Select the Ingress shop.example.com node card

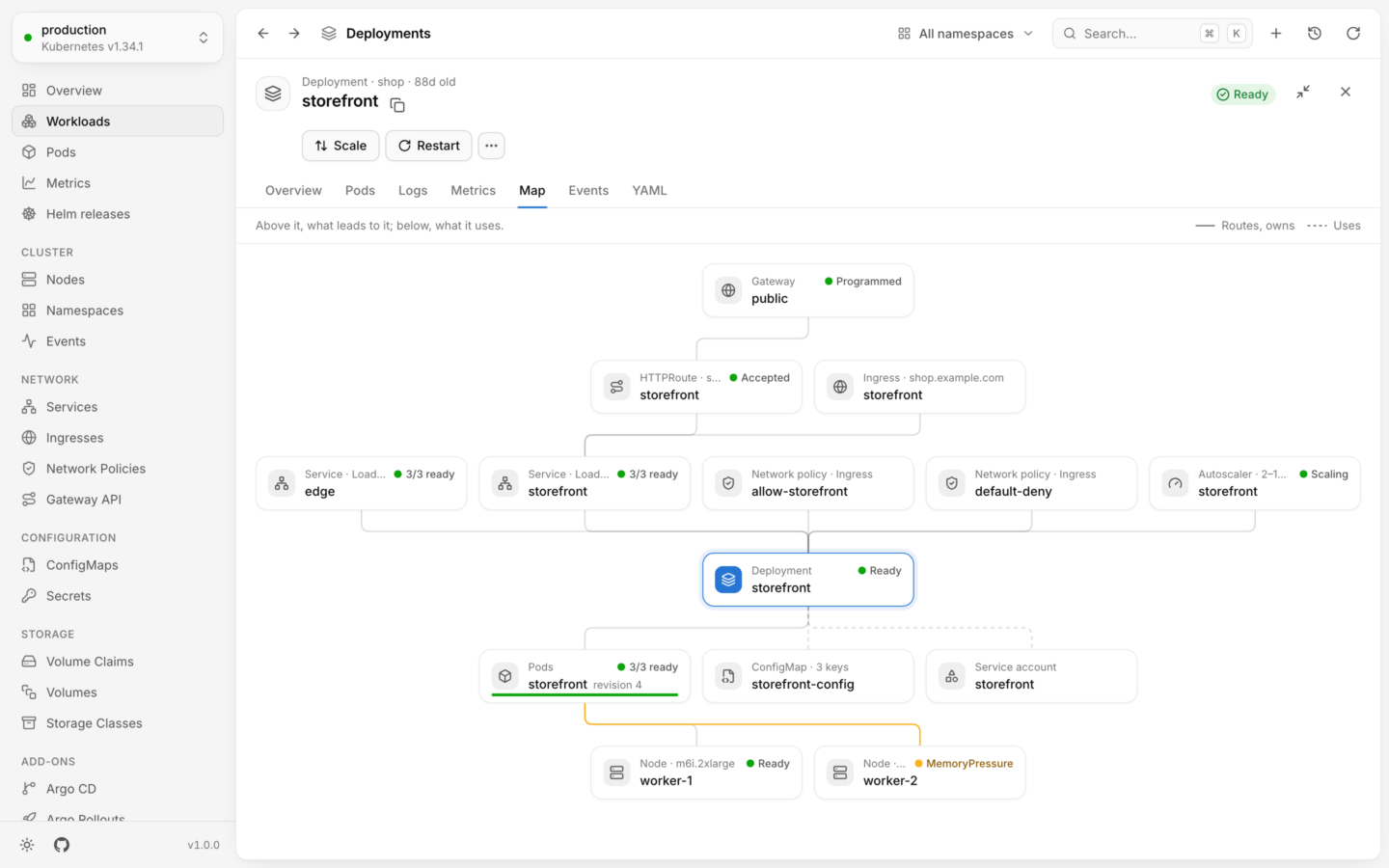(920, 387)
